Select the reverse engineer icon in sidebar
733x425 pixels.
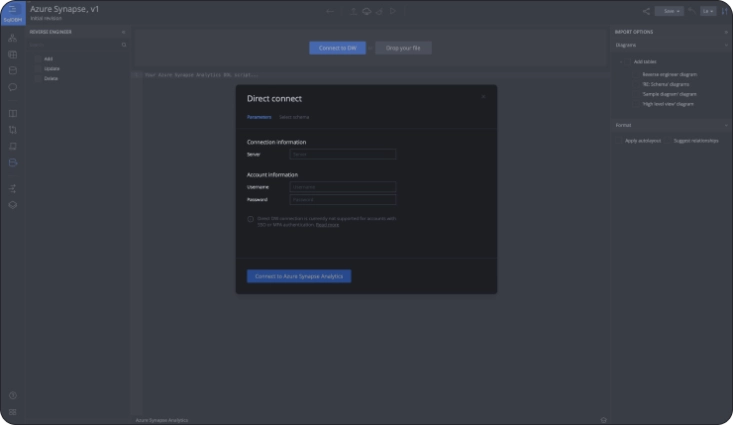(12, 162)
